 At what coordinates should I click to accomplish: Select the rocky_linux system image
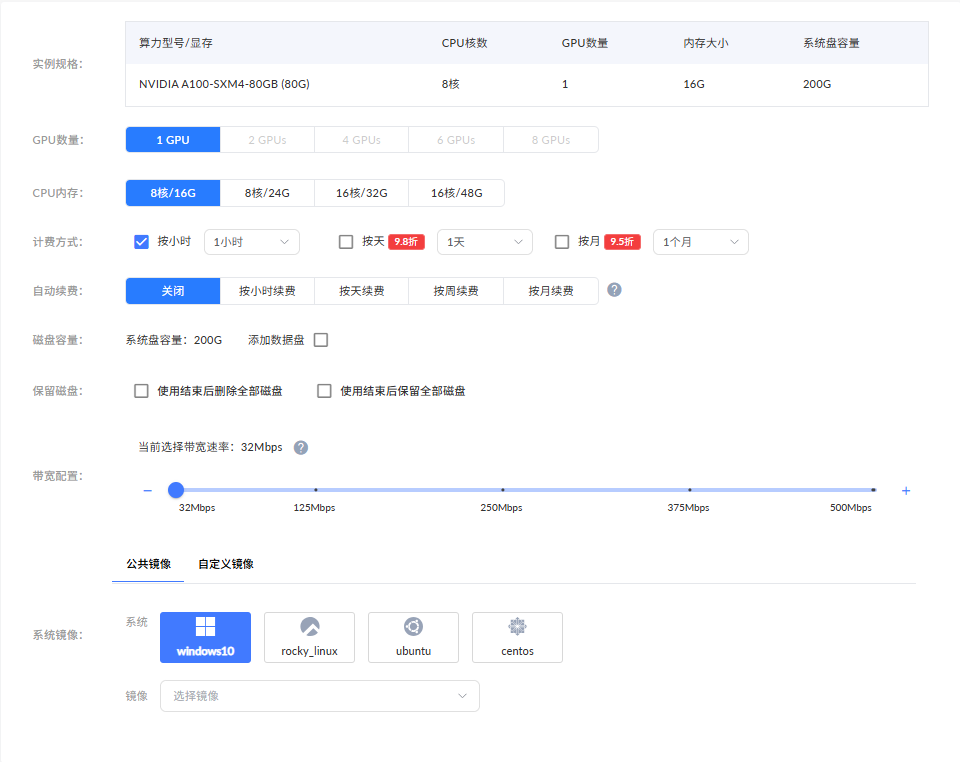click(309, 637)
